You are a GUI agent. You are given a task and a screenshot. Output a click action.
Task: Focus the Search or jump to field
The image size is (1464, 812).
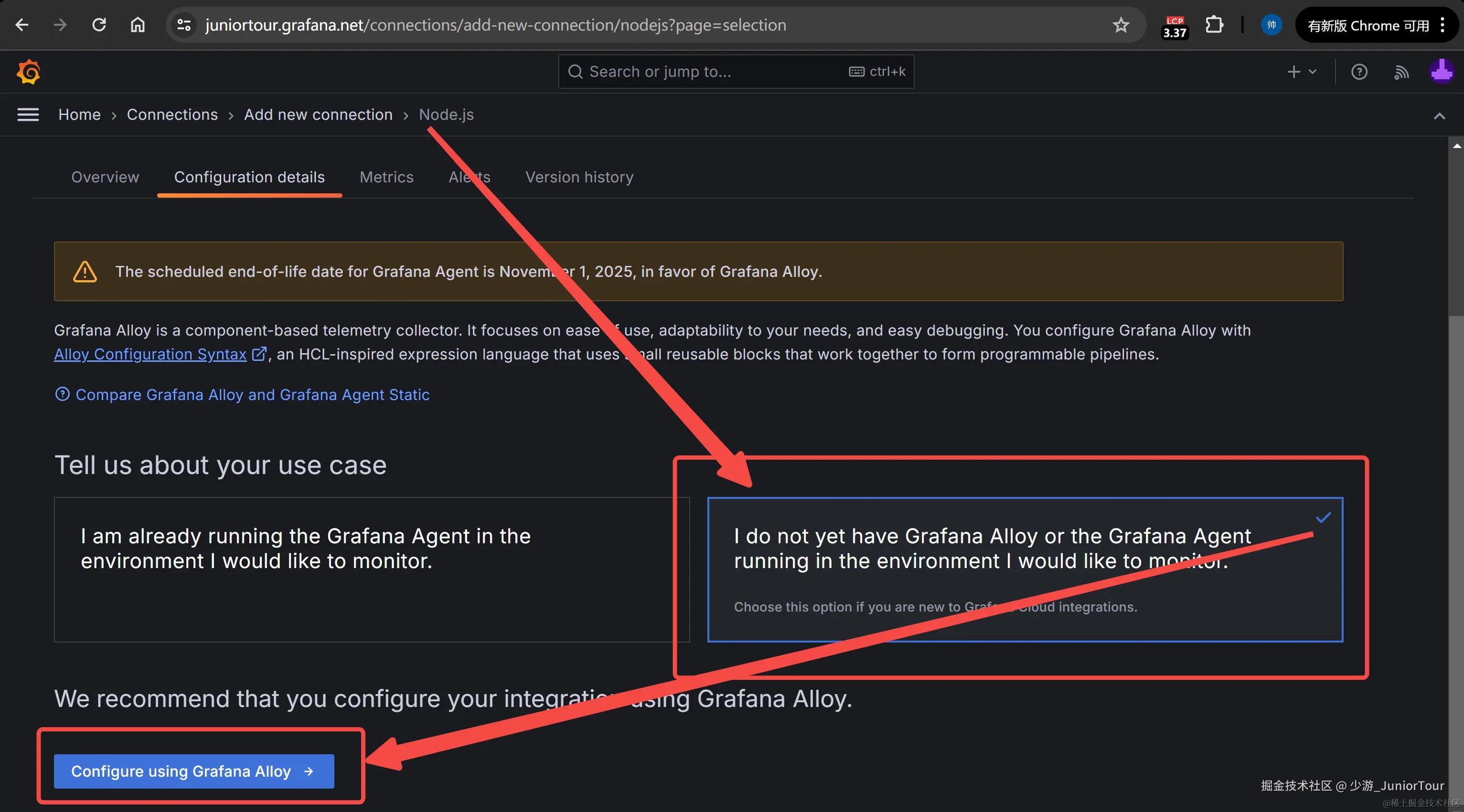[736, 72]
